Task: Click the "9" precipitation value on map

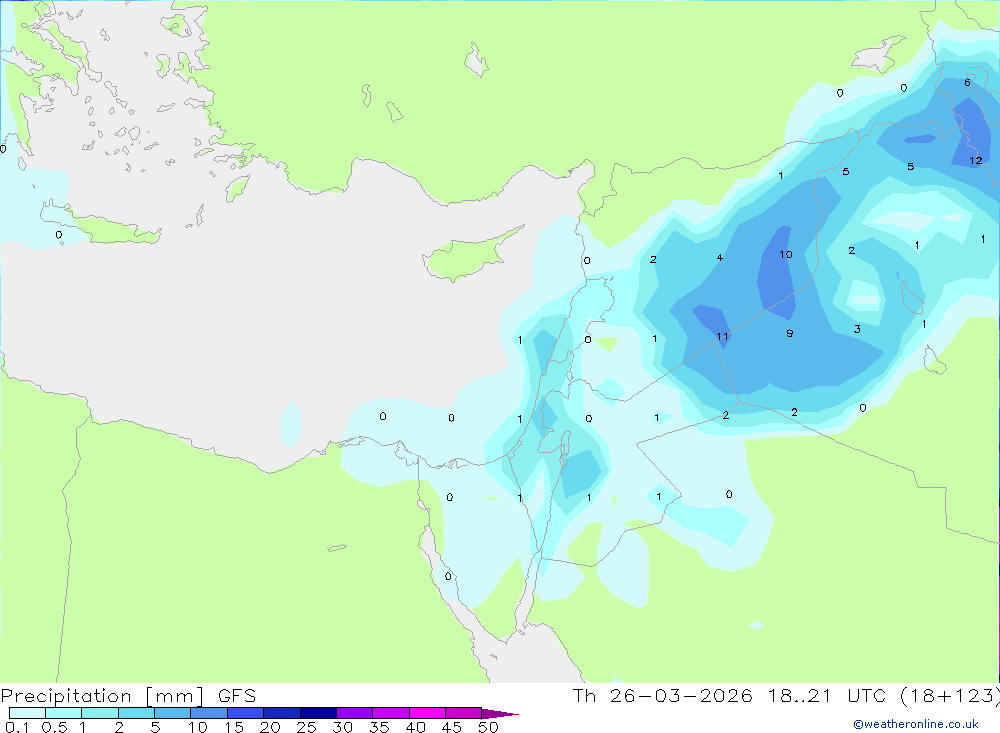Action: coord(790,333)
